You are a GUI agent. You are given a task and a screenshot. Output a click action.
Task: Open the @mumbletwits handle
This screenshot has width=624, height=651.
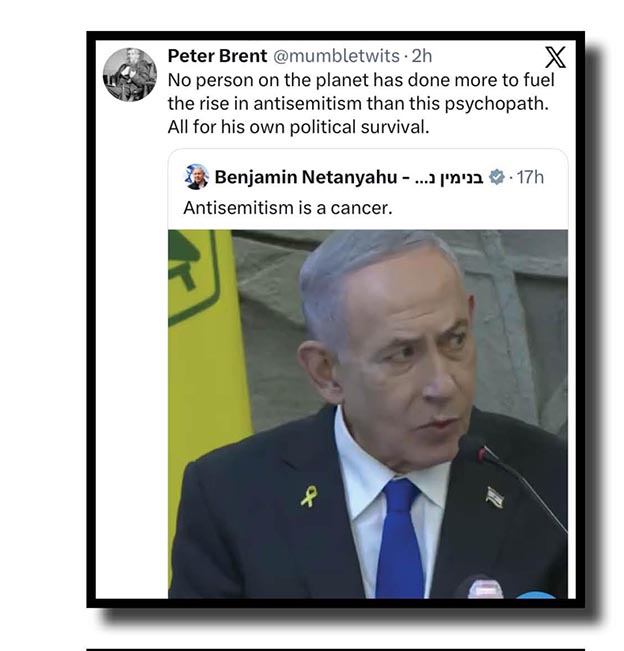(336, 56)
